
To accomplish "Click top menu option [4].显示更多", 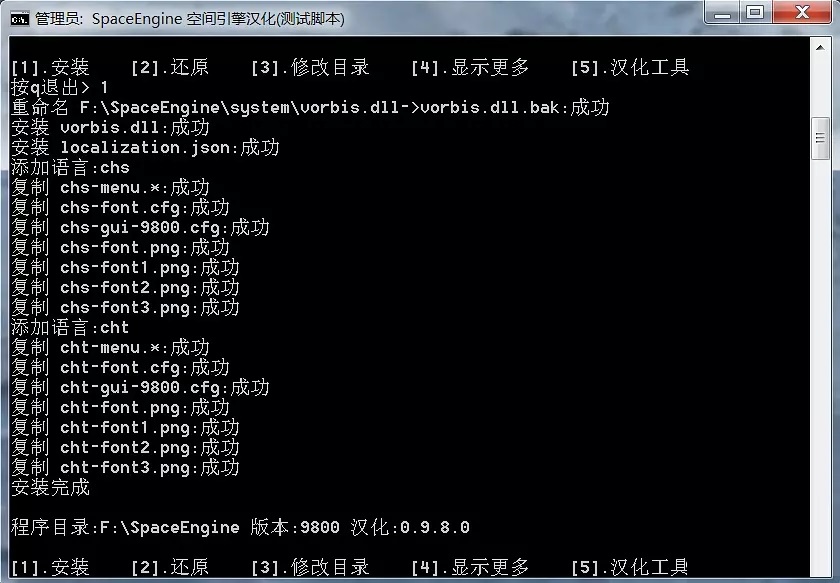I will pos(470,68).
